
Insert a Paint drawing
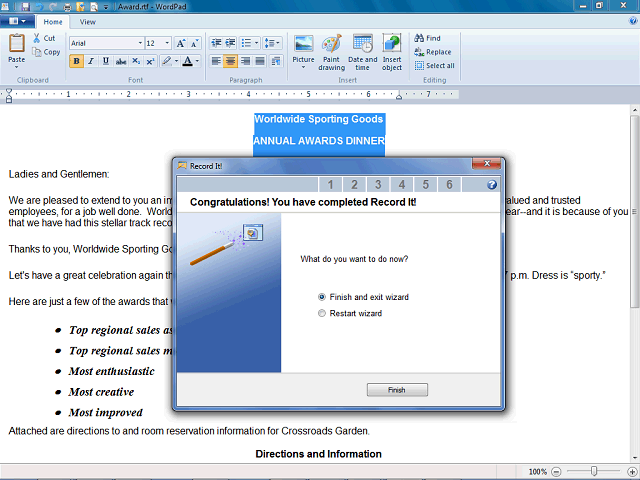click(331, 52)
